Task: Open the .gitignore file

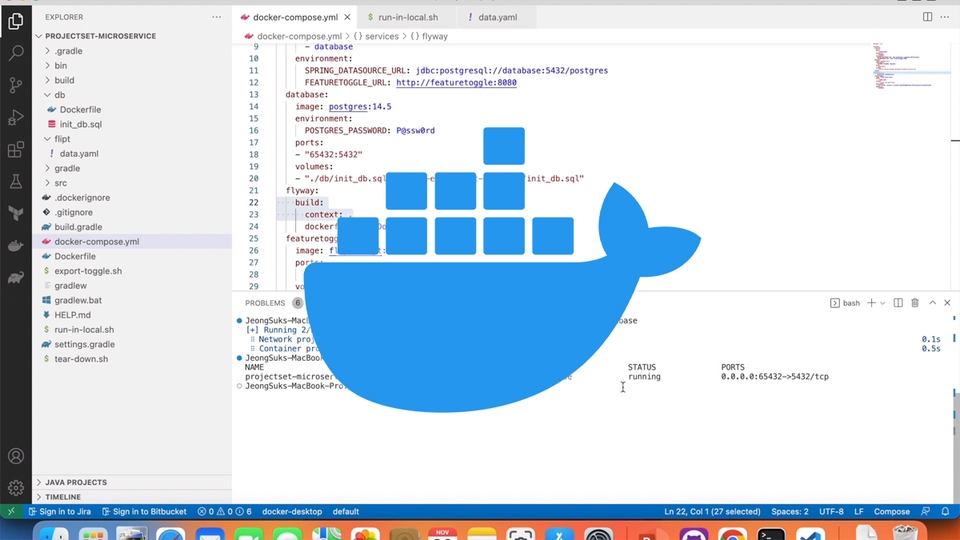Action: coord(73,212)
